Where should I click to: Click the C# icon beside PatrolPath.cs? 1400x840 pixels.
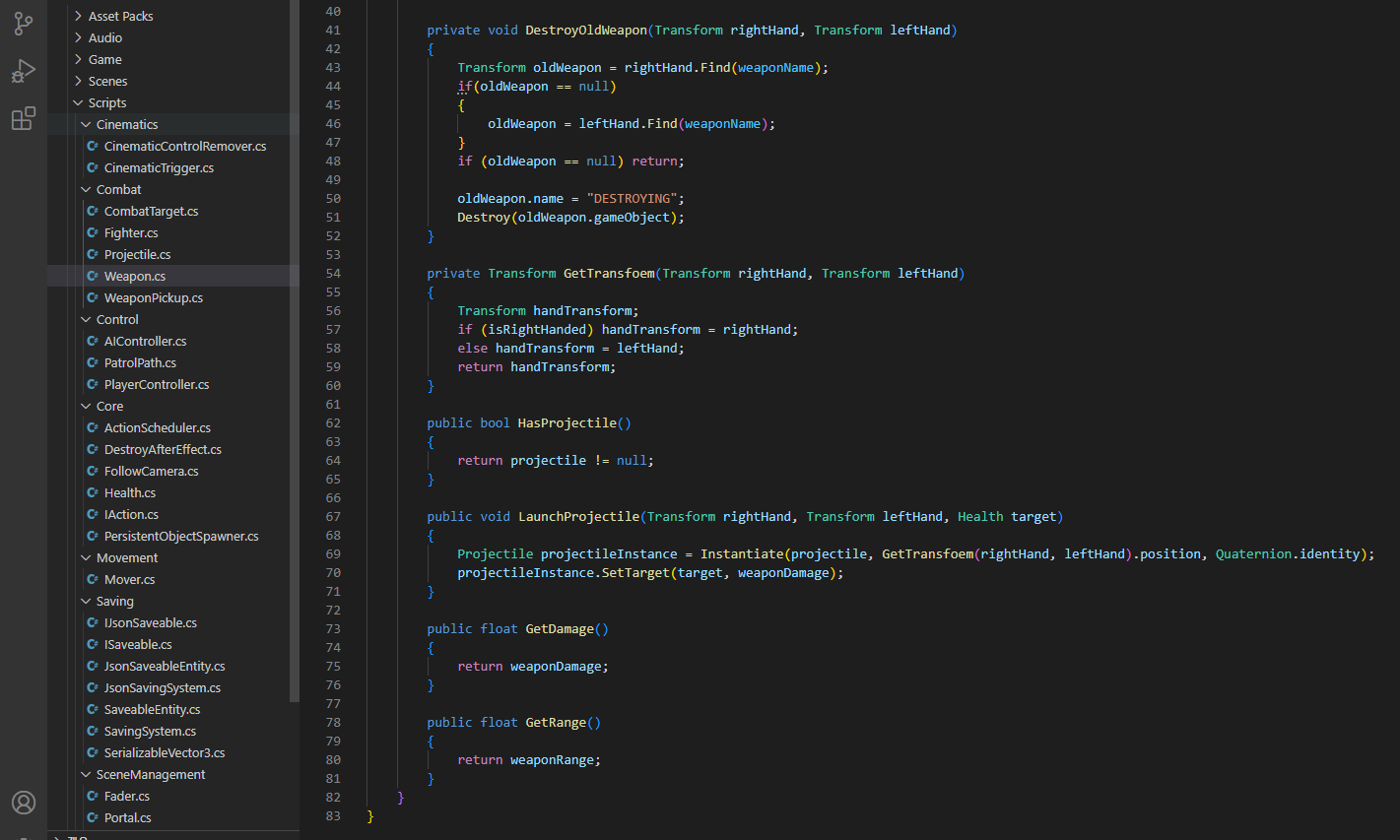(93, 362)
